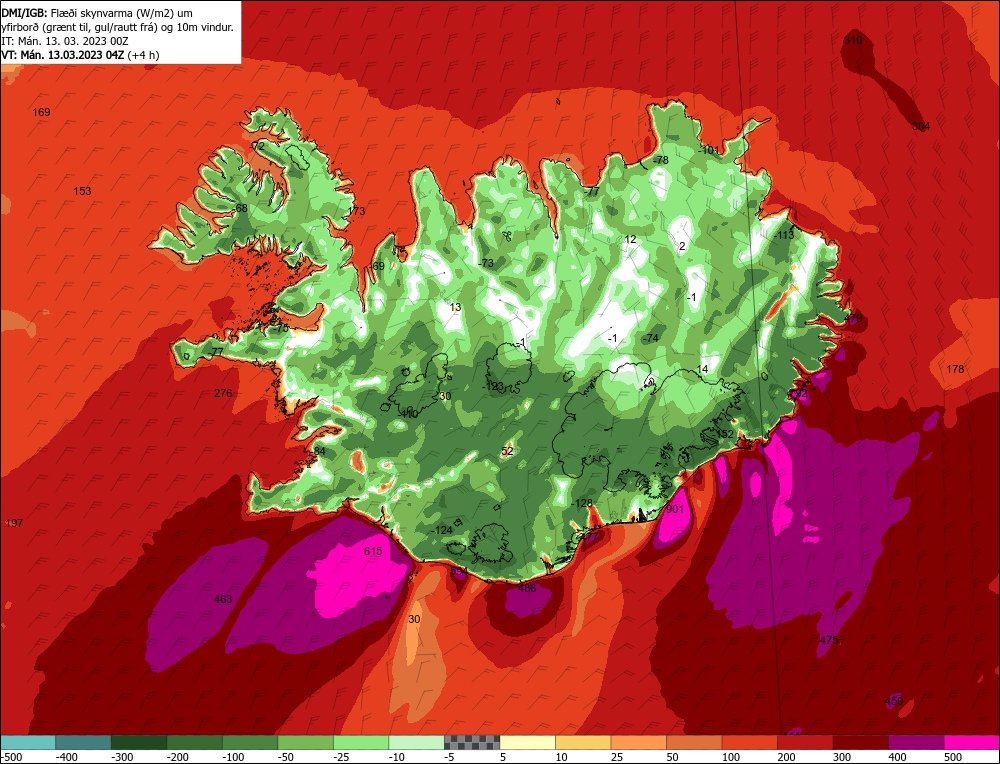This screenshot has height=764, width=1000.
Task: Click the dark maroon 300 to 400 legend swatch
Action: coord(860,742)
